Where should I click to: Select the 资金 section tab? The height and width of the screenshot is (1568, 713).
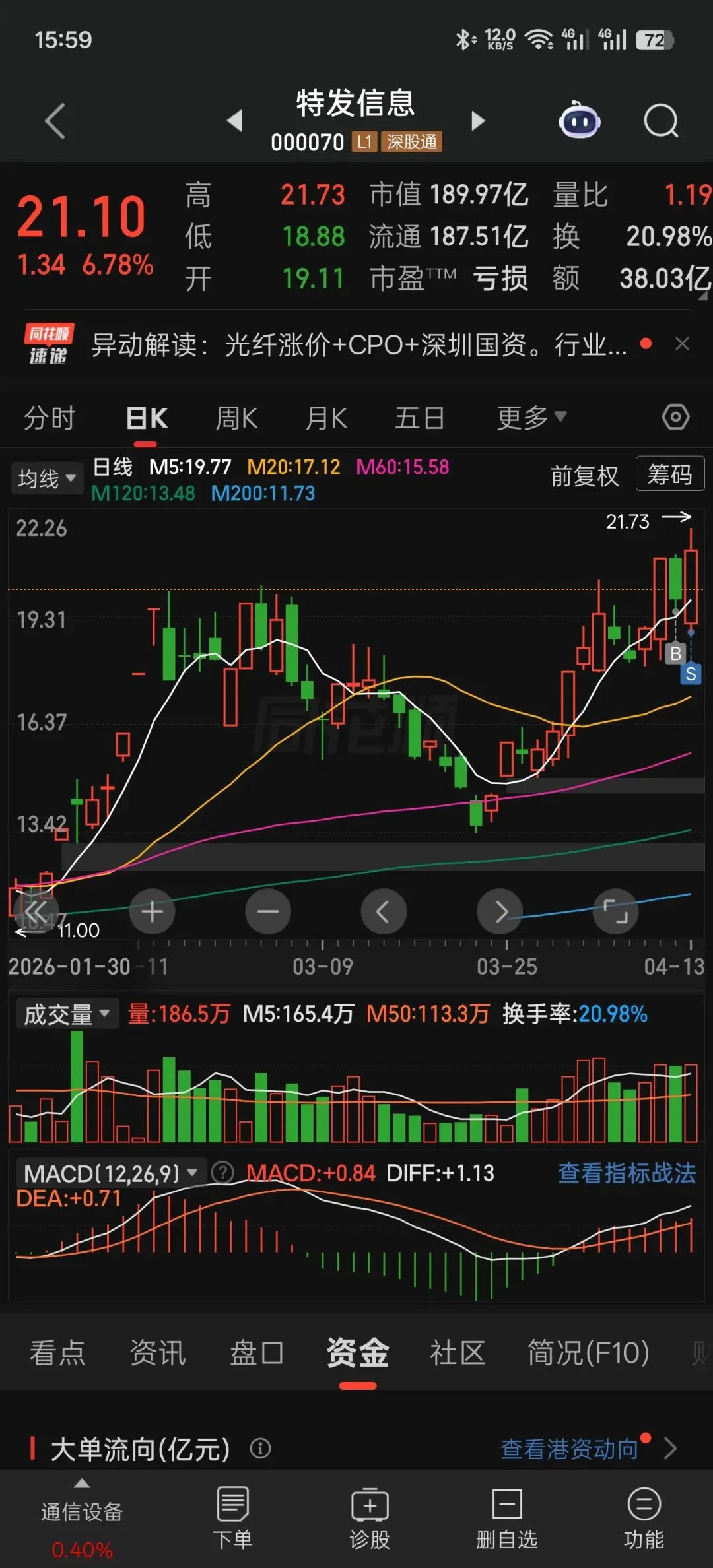pos(358,1353)
